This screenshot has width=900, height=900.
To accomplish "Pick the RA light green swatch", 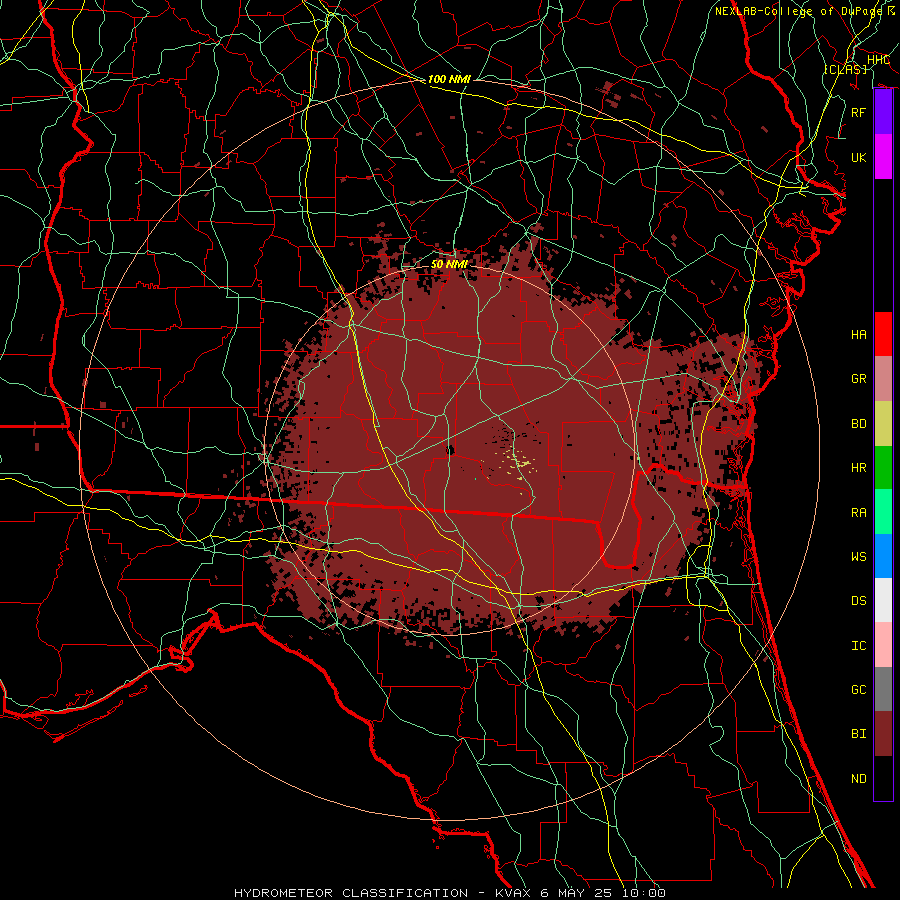I will (883, 511).
